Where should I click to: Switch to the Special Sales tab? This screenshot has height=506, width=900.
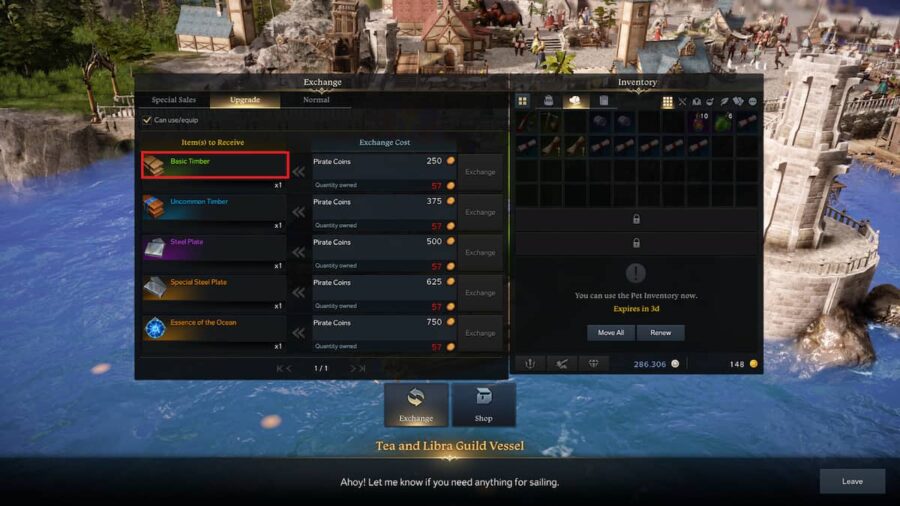coord(173,100)
